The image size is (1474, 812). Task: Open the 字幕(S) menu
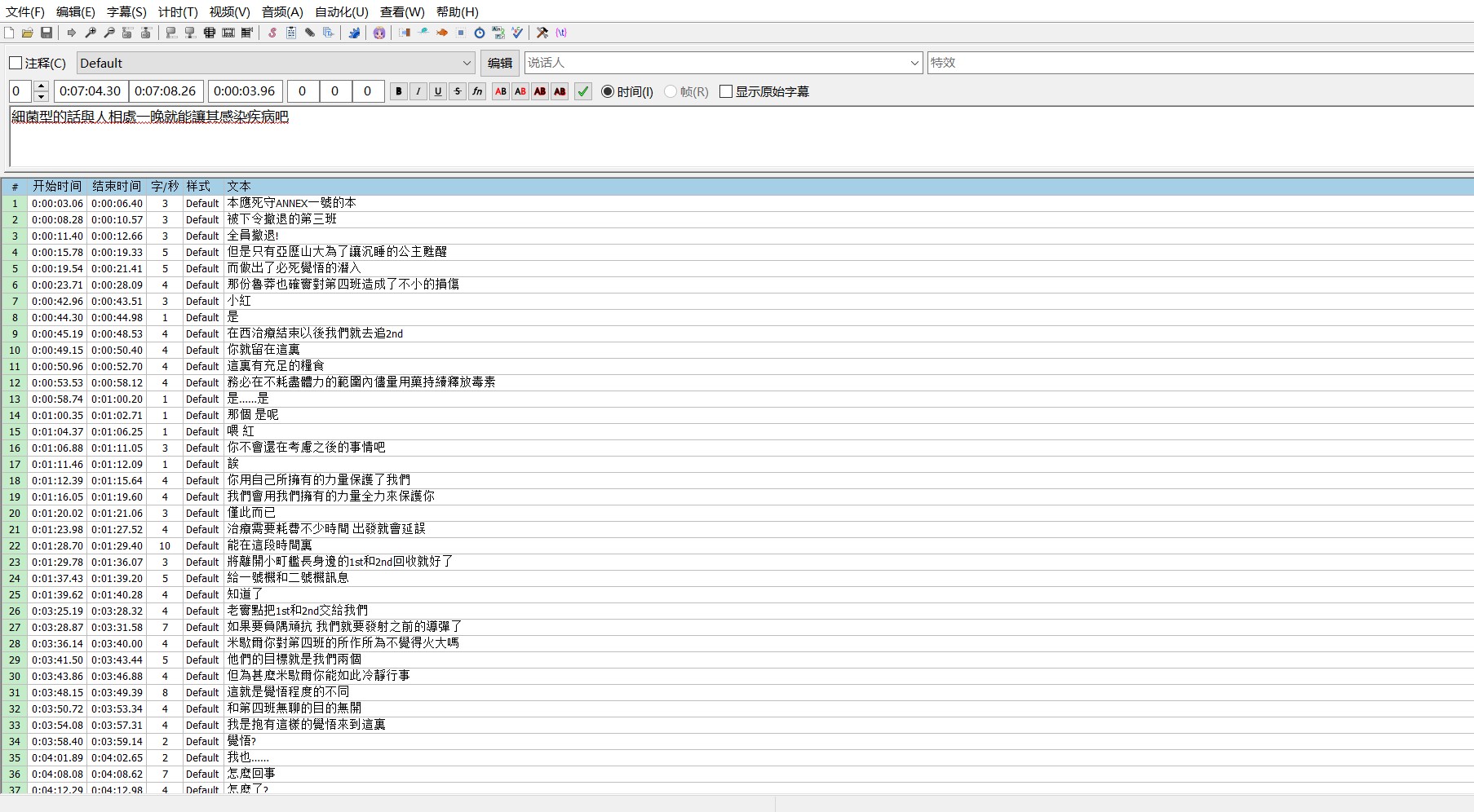126,12
